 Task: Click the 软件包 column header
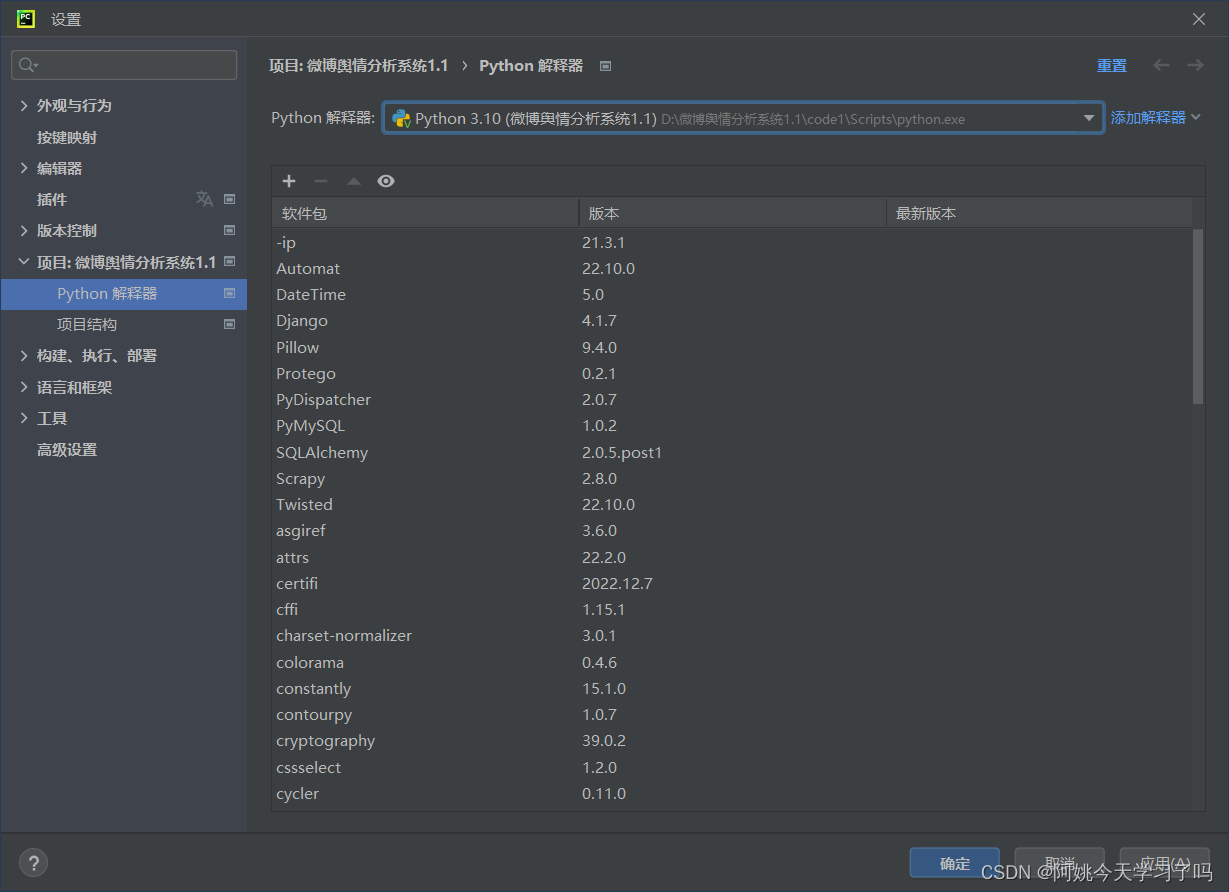(x=425, y=213)
